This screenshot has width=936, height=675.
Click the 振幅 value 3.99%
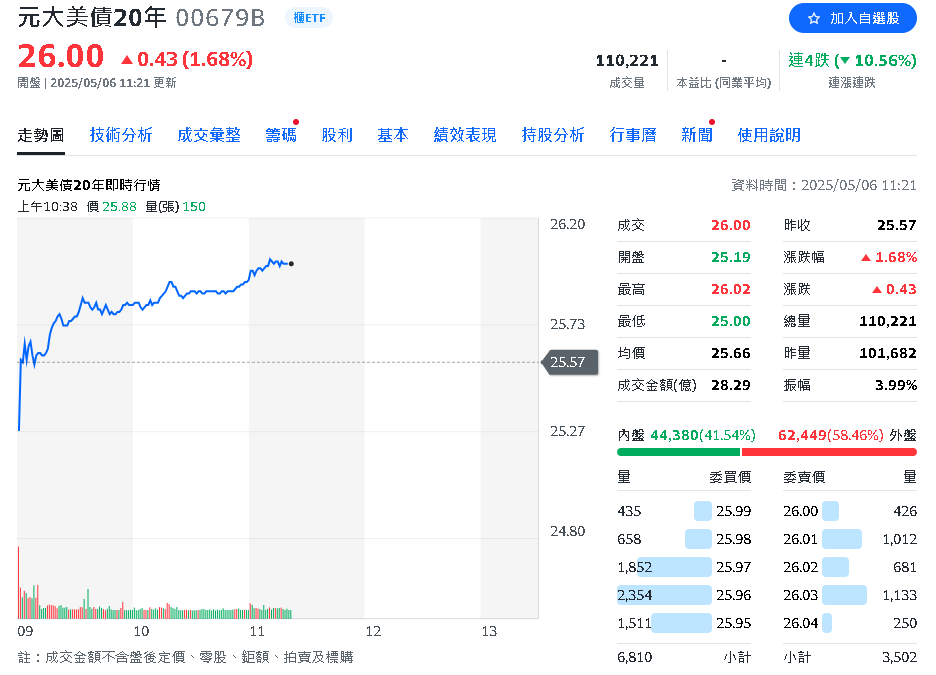(x=896, y=385)
